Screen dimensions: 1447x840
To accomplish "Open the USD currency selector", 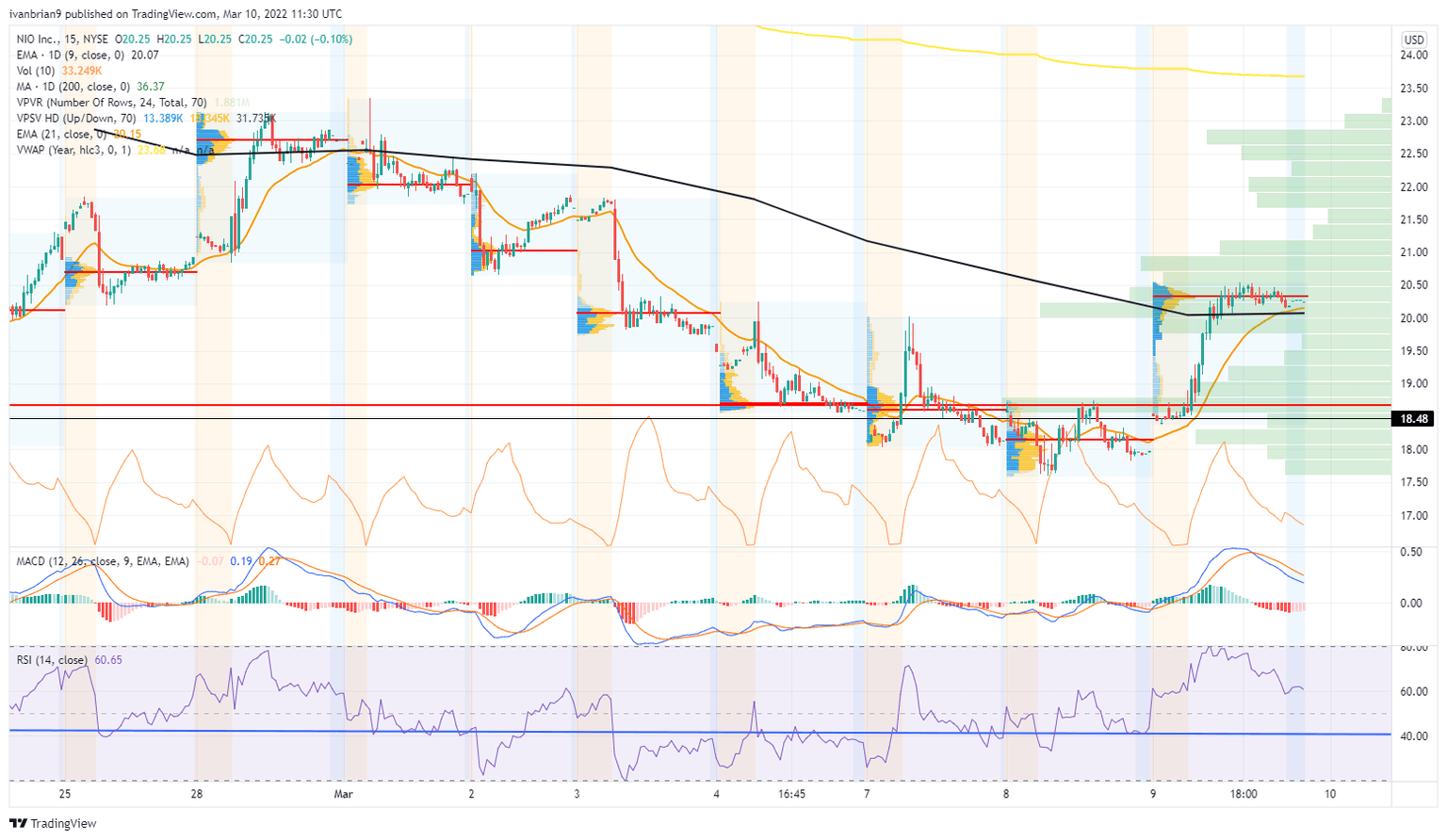I will coord(1414,40).
